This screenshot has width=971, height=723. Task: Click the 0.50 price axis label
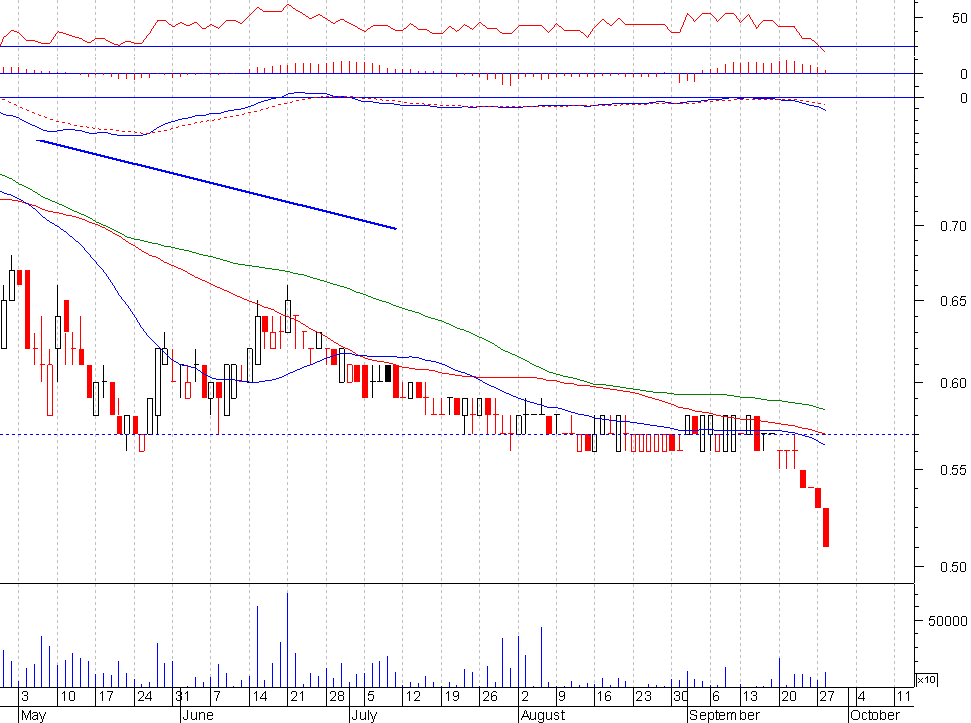(952, 567)
